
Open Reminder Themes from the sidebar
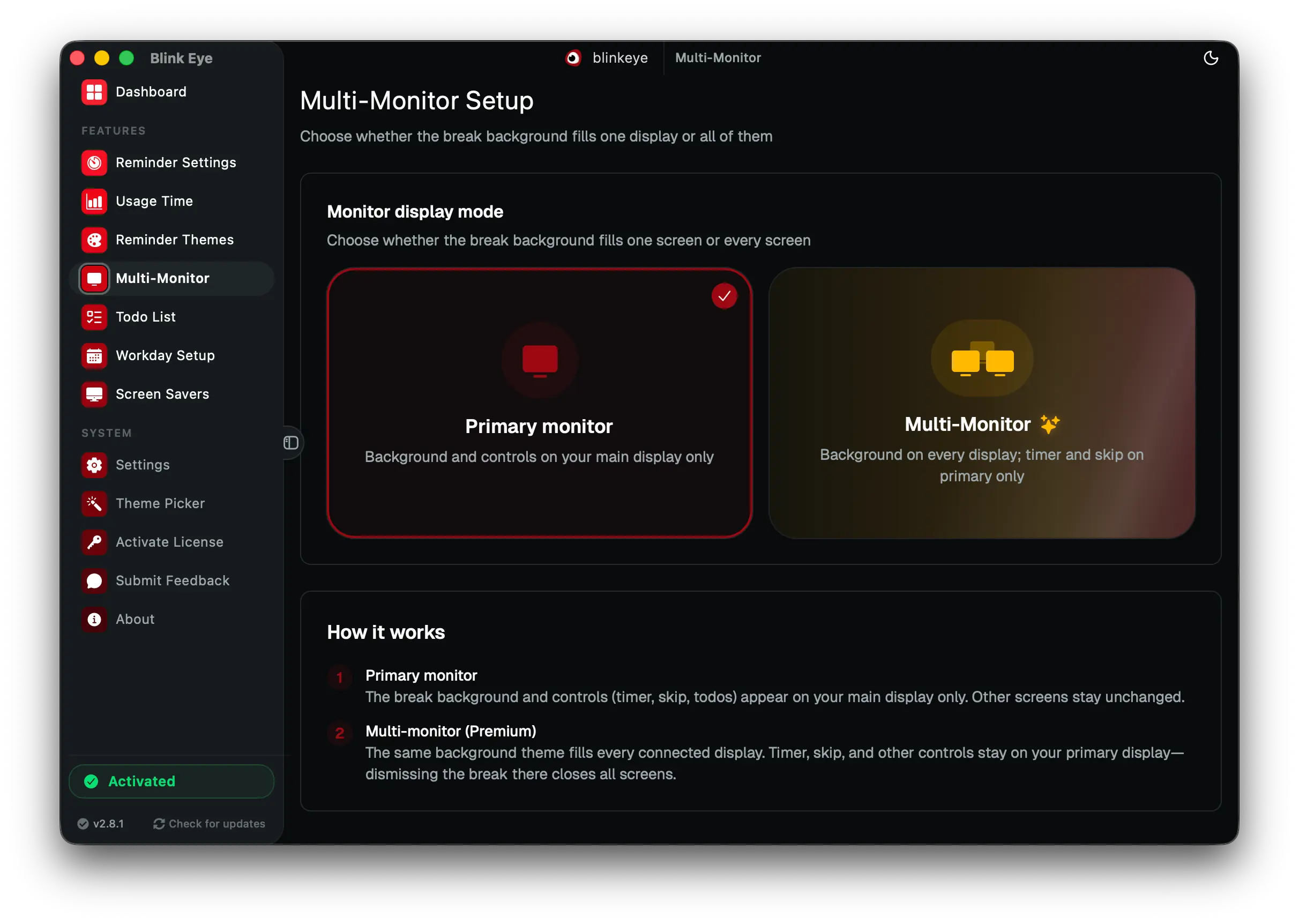point(171,240)
